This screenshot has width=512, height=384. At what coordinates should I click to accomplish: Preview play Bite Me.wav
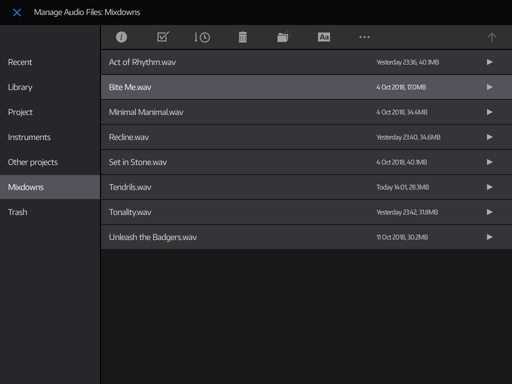tap(489, 87)
